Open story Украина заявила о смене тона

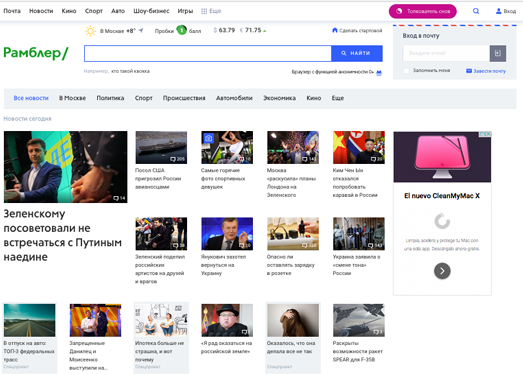357,265
